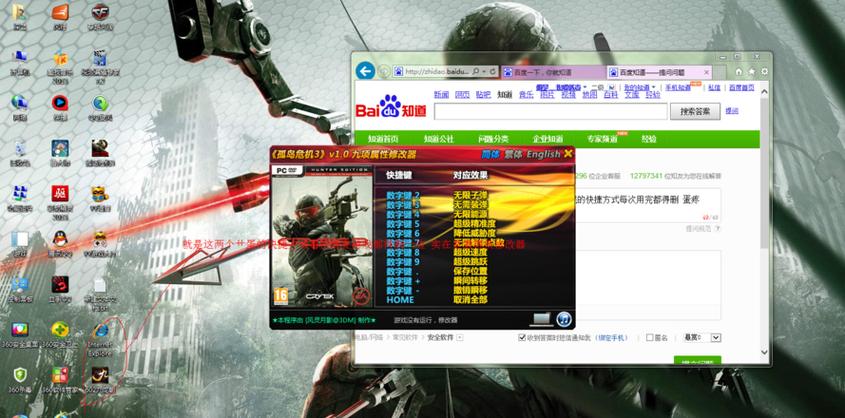
Task: Click the refresh icon in address bar
Action: [x=493, y=71]
